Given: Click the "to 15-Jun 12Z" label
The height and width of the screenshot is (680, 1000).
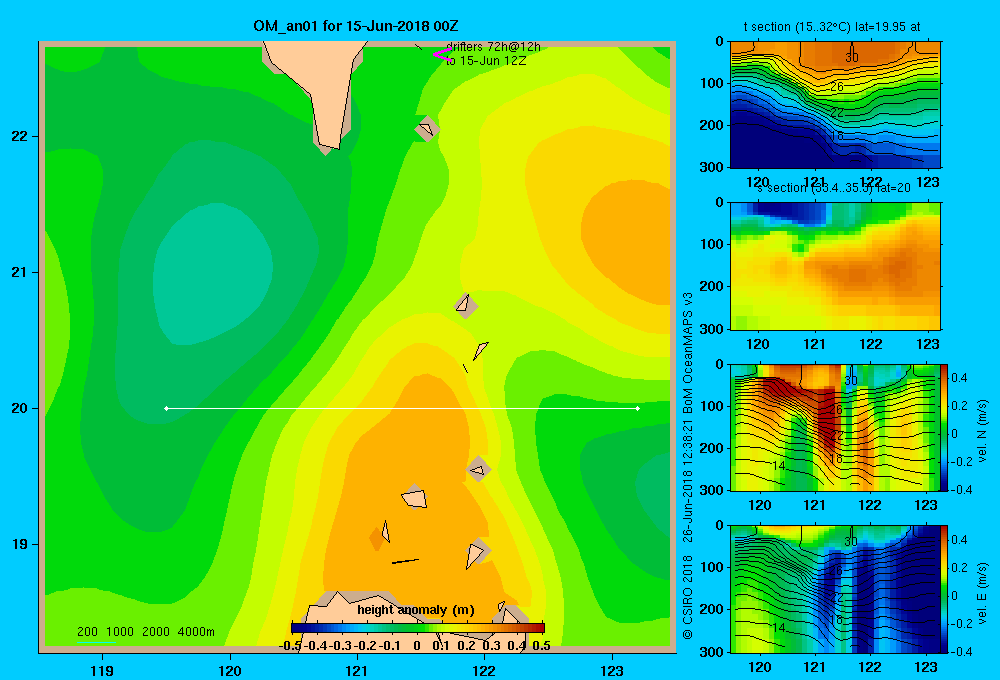Looking at the screenshot, I should (486, 61).
